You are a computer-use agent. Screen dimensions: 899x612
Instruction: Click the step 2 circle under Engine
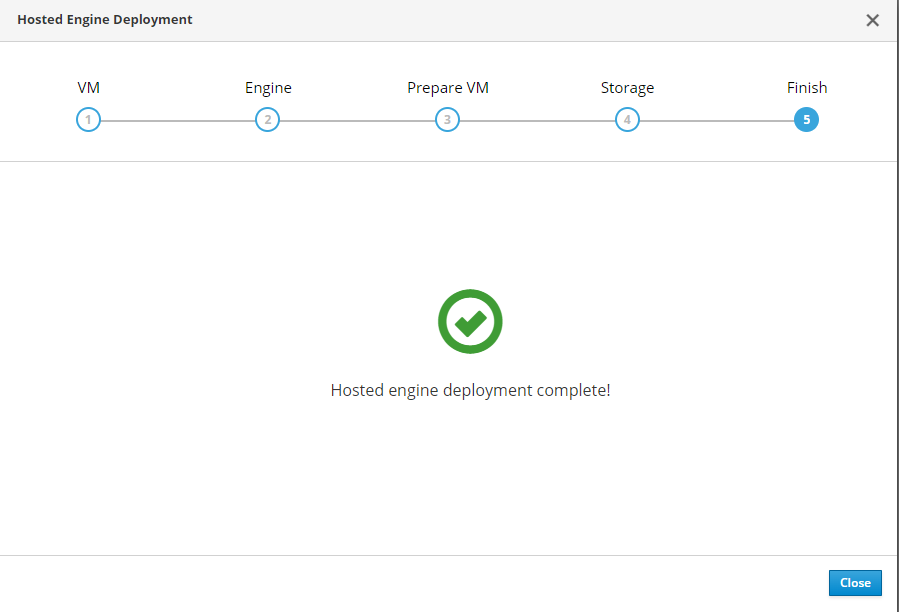point(267,120)
